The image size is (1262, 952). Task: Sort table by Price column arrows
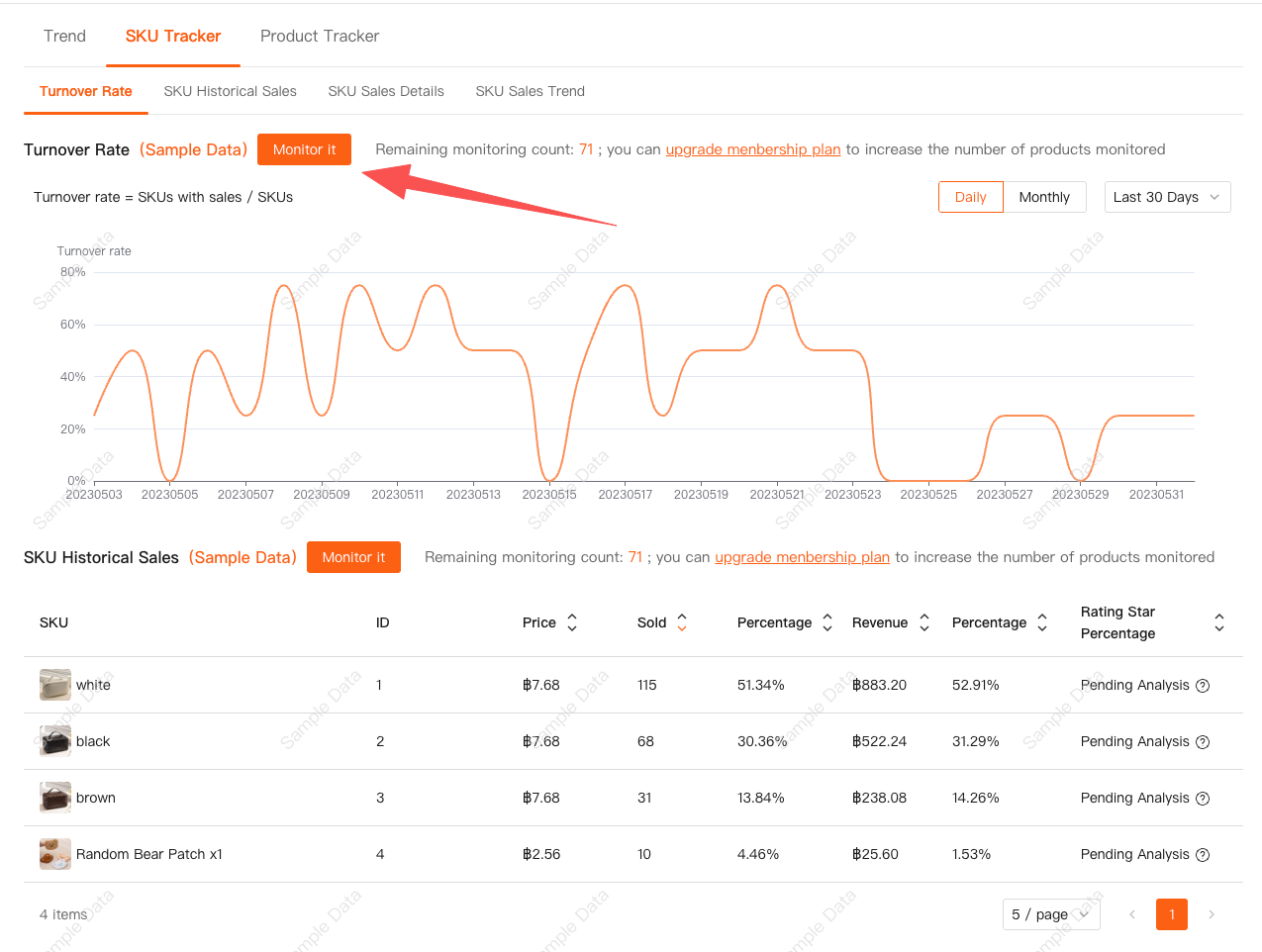point(571,622)
